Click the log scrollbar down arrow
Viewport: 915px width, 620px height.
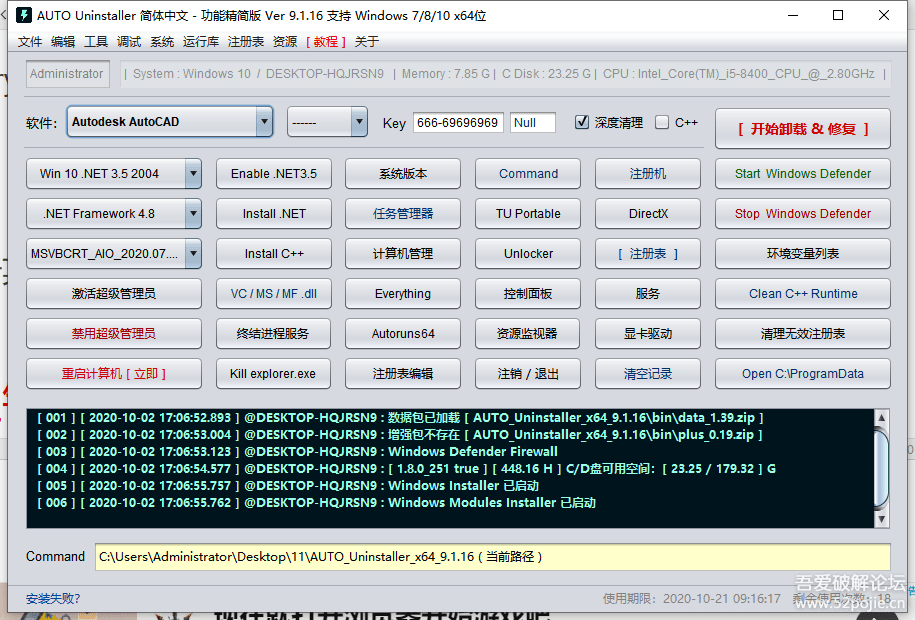tap(881, 519)
